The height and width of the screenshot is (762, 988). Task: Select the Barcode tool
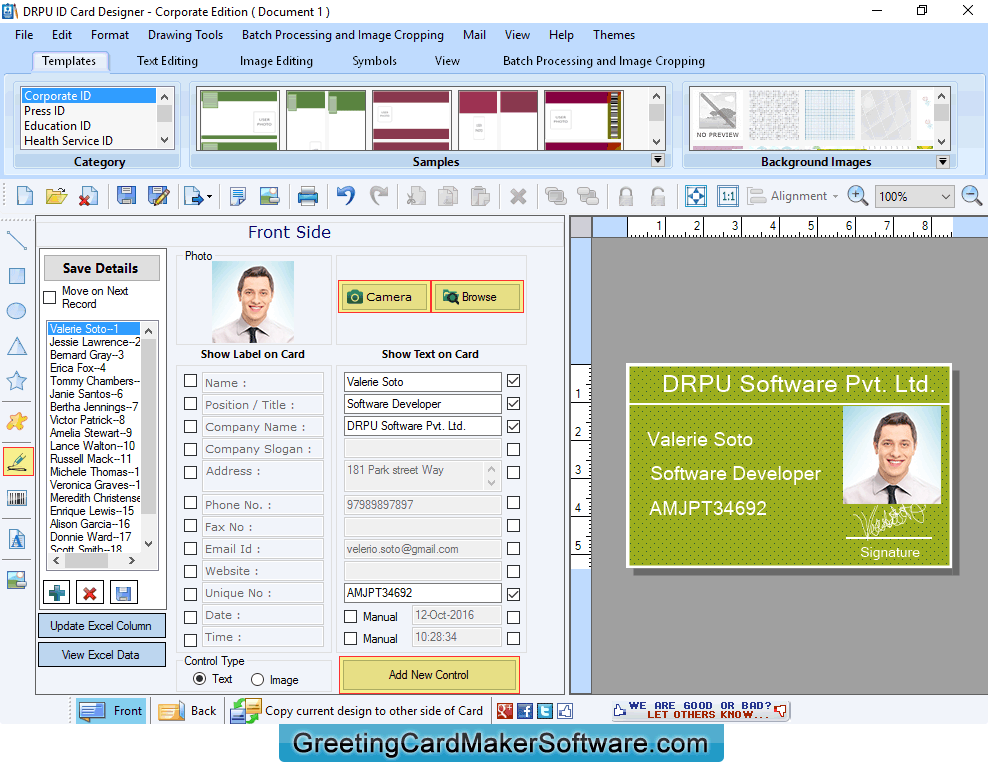16,499
